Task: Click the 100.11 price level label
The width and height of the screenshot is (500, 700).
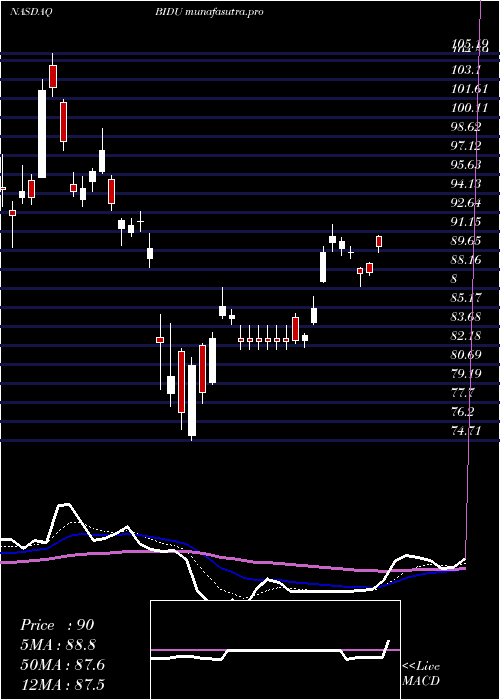Action: (469, 108)
